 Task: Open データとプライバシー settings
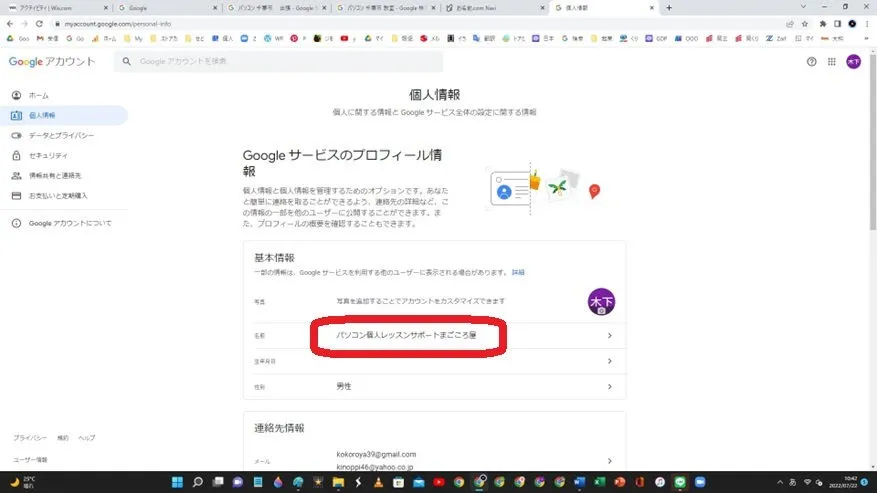(x=61, y=135)
